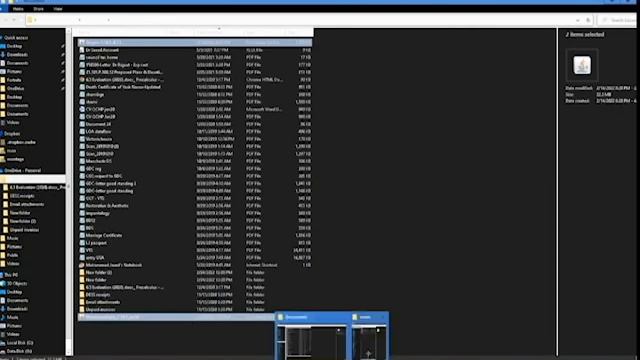Screen dimensions: 640x360
Task: Open 3D Objects under This PC
Action: pyautogui.click(x=17, y=283)
